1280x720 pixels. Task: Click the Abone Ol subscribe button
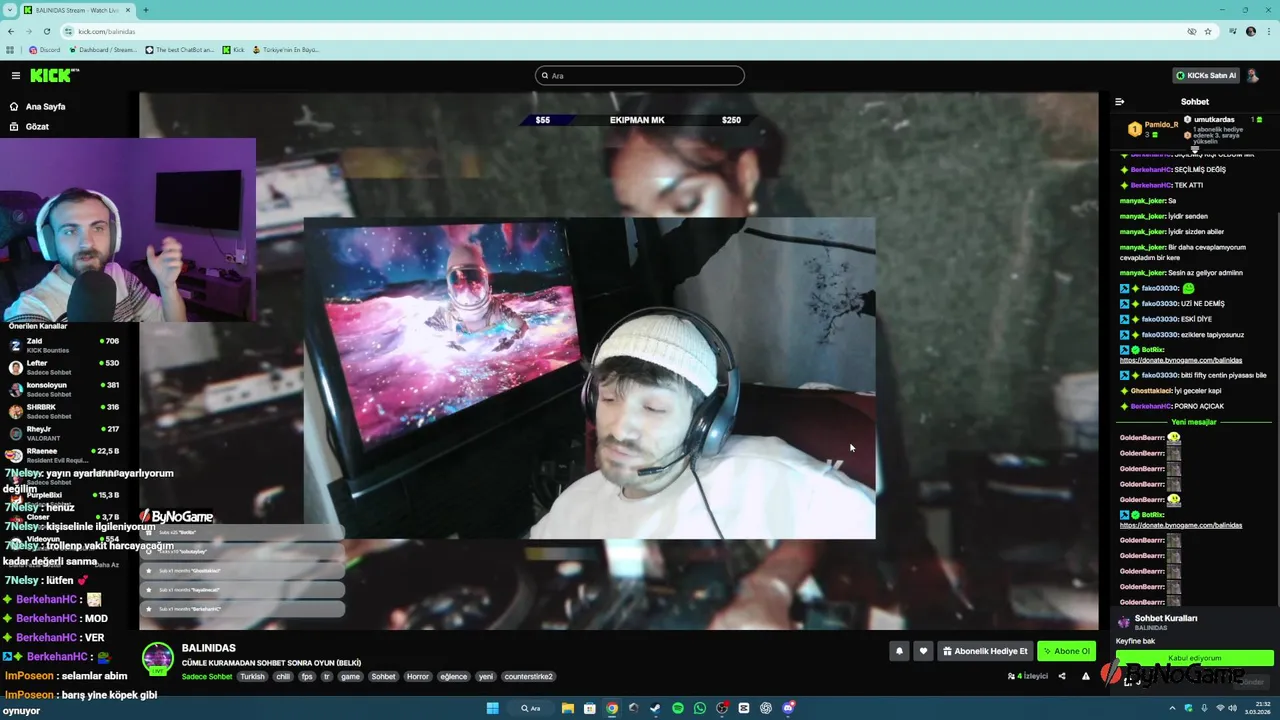[1066, 651]
